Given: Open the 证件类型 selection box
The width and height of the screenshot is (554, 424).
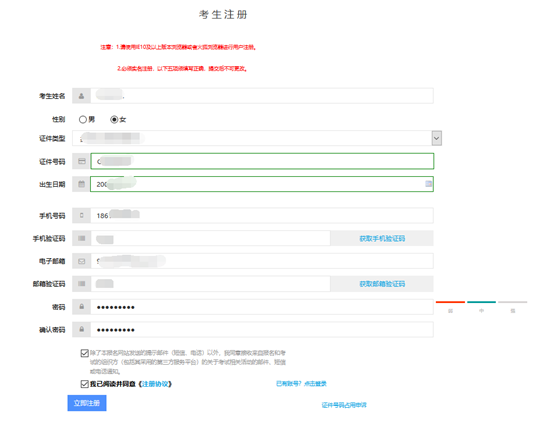Looking at the screenshot, I should click(257, 138).
